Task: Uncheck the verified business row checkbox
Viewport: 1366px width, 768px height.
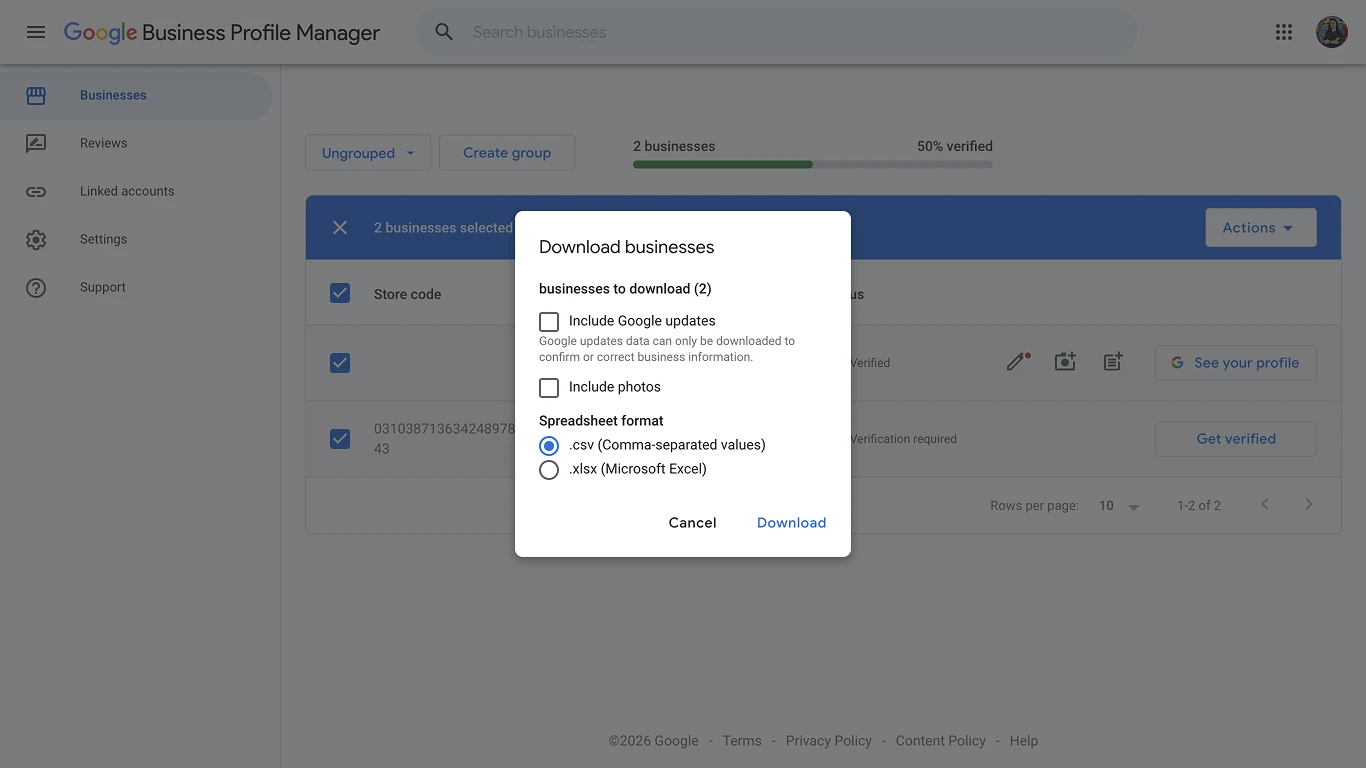Action: click(340, 363)
